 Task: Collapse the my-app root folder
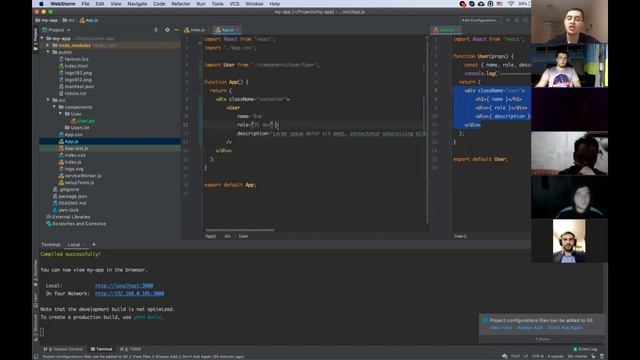click(42, 38)
